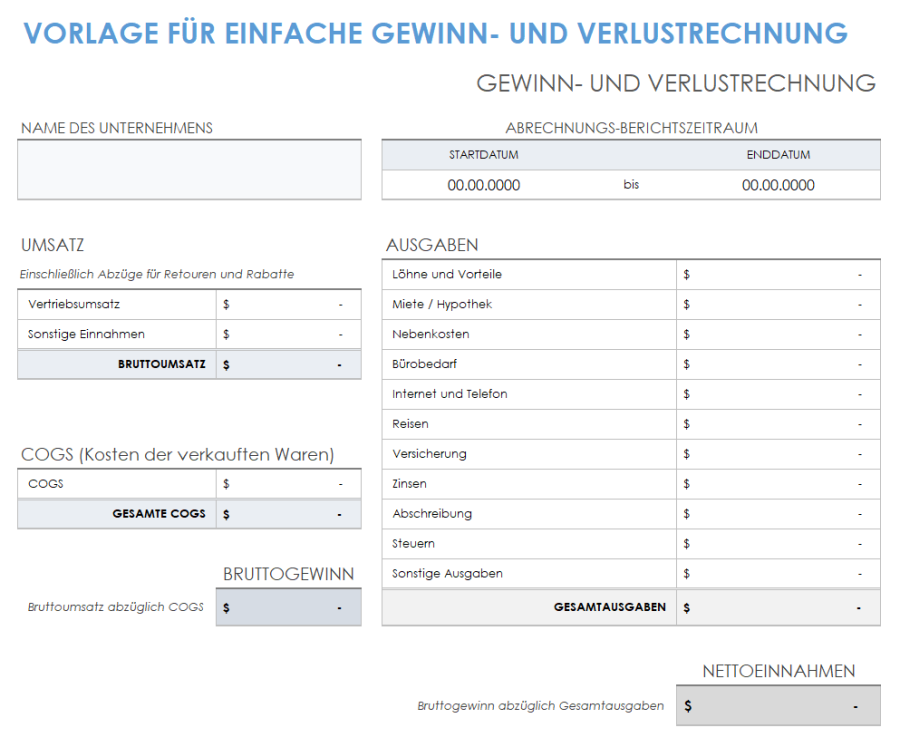The height and width of the screenshot is (747, 900).
Task: Click the Nebenkosten expense cell
Action: pyautogui.click(x=778, y=334)
